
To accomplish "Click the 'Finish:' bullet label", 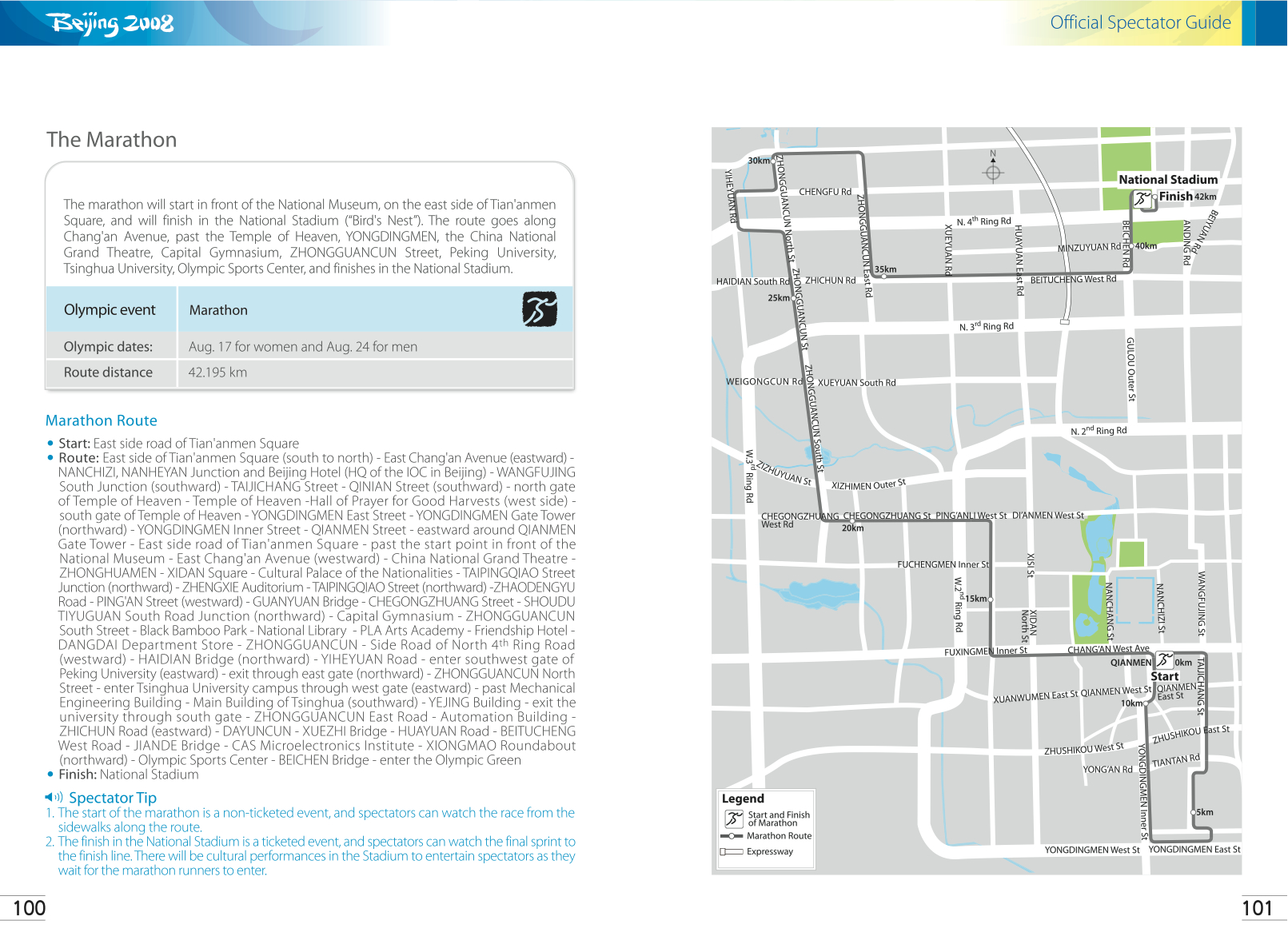I will click(78, 775).
